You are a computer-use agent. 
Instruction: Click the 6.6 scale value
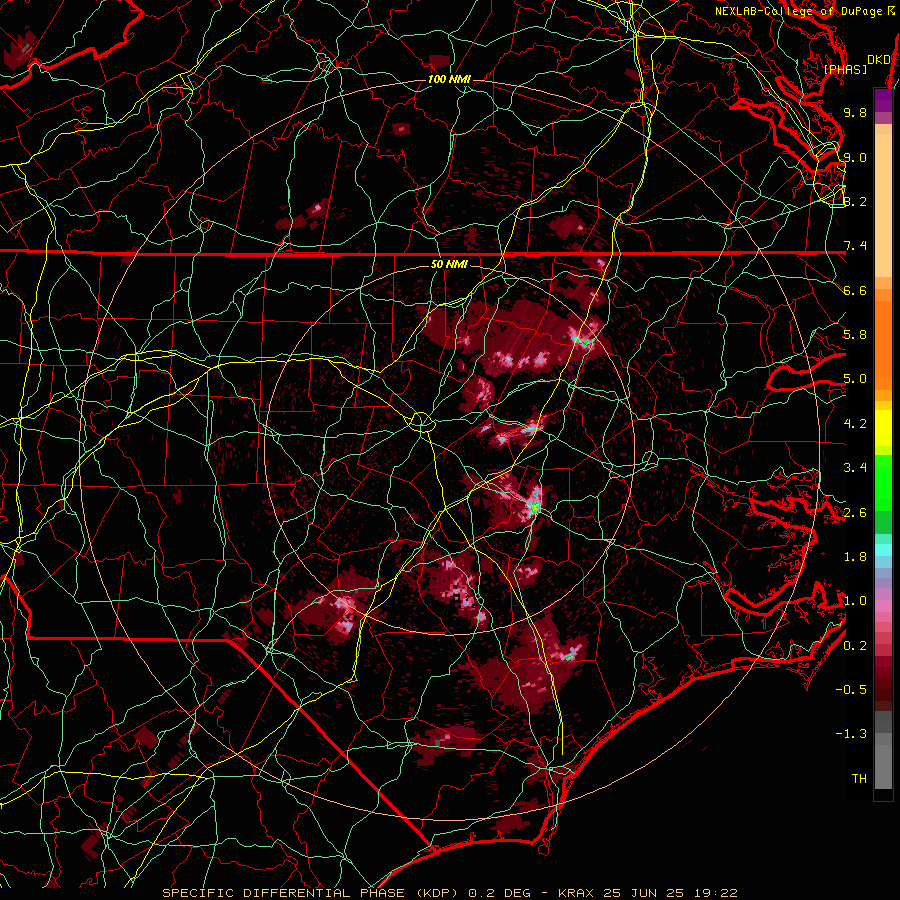(x=855, y=290)
